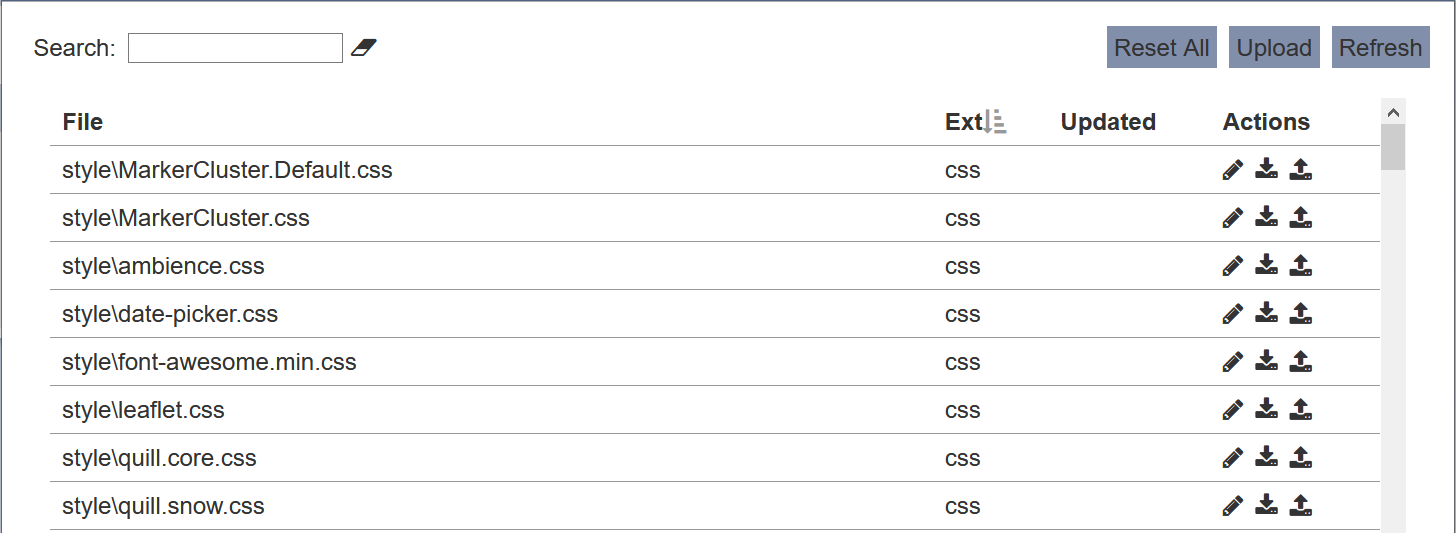This screenshot has width=1456, height=533.
Task: Edit style\quill.core.css with pencil icon
Action: point(1233,458)
